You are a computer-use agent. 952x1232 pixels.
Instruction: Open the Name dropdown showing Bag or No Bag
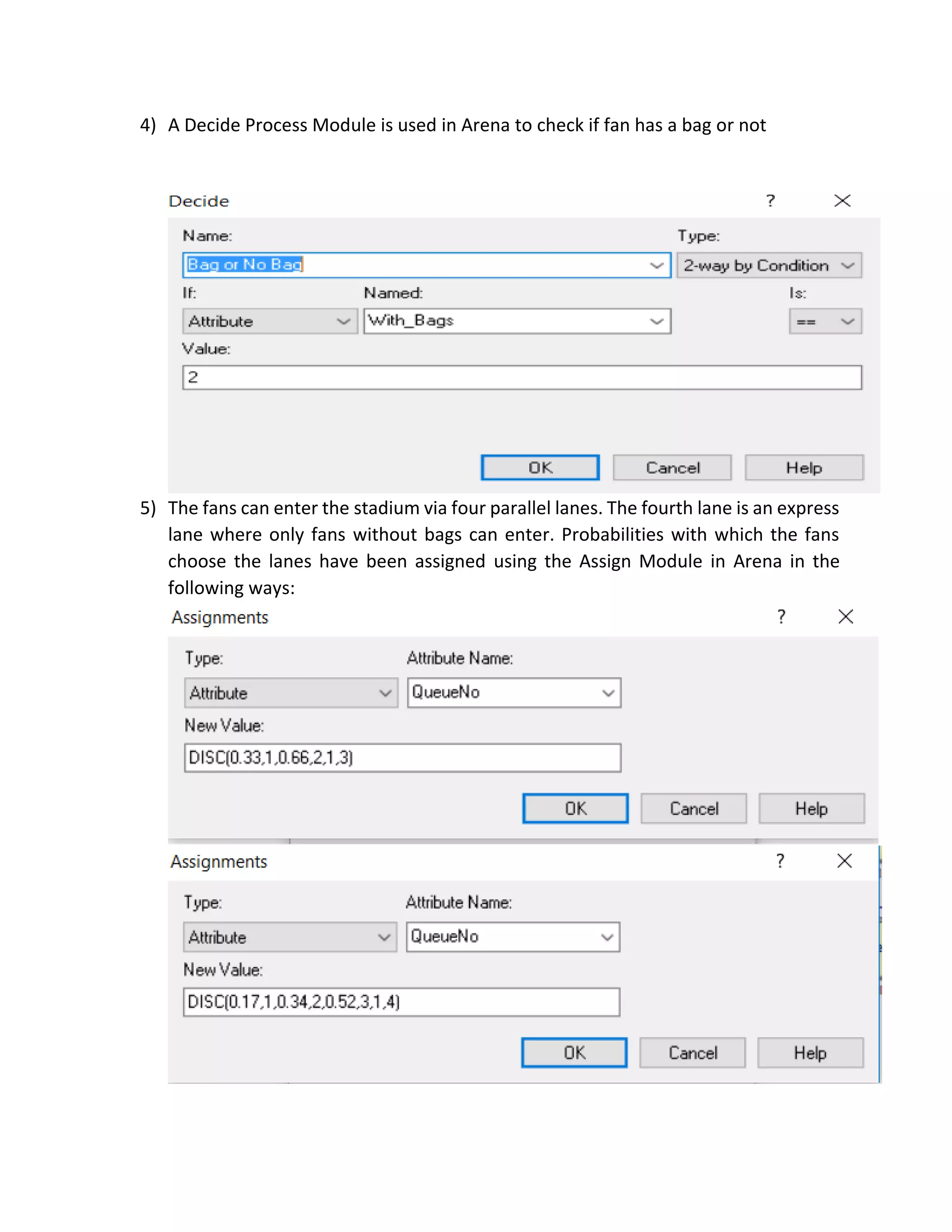656,265
